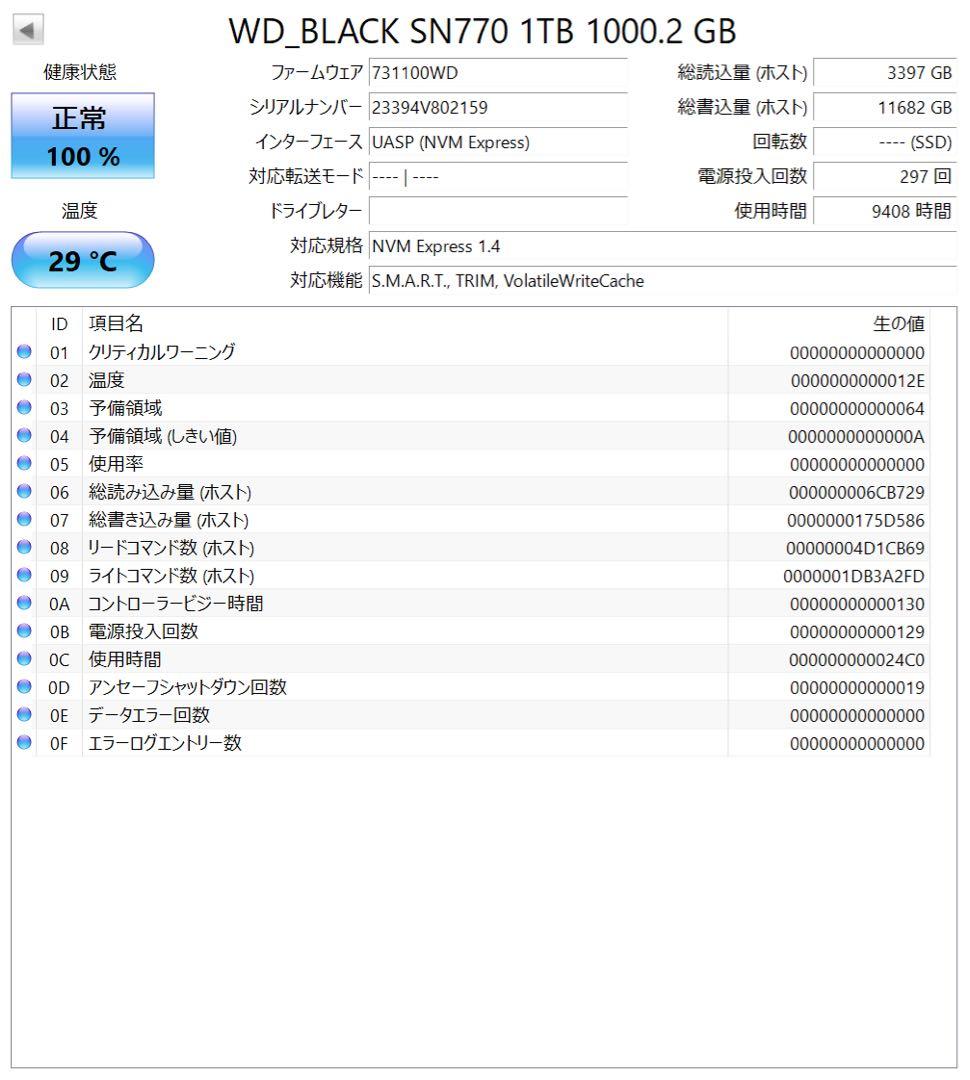The height and width of the screenshot is (1080, 970).
Task: Click the status indicator for the 温度 attribute
Action: (x=24, y=380)
